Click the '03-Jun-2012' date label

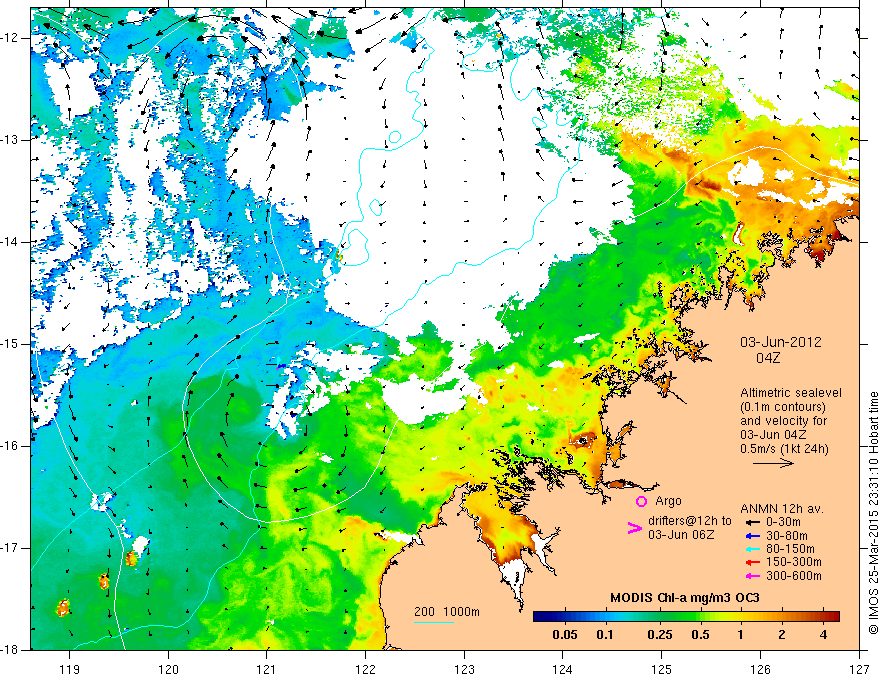(781, 342)
